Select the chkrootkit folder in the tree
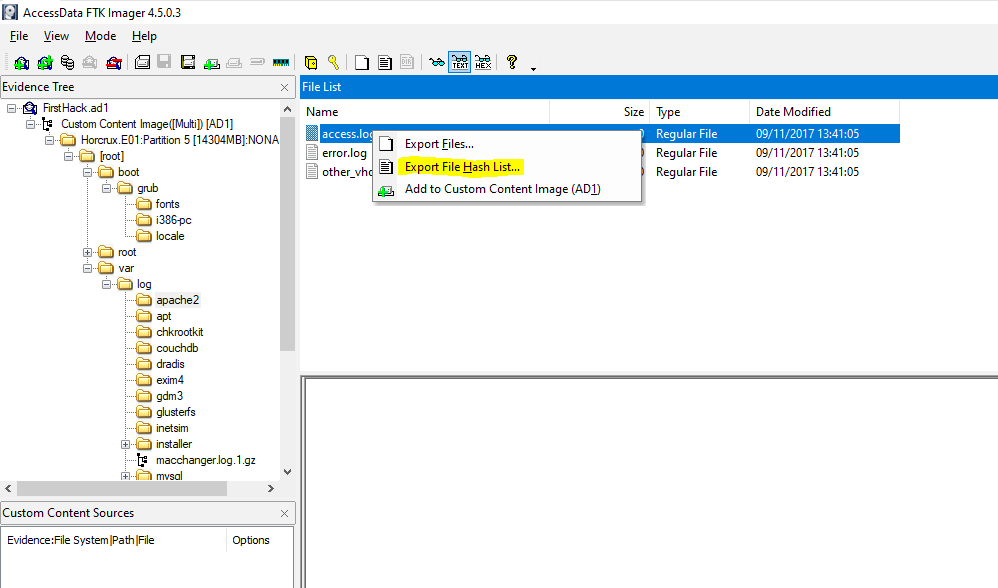 point(179,332)
